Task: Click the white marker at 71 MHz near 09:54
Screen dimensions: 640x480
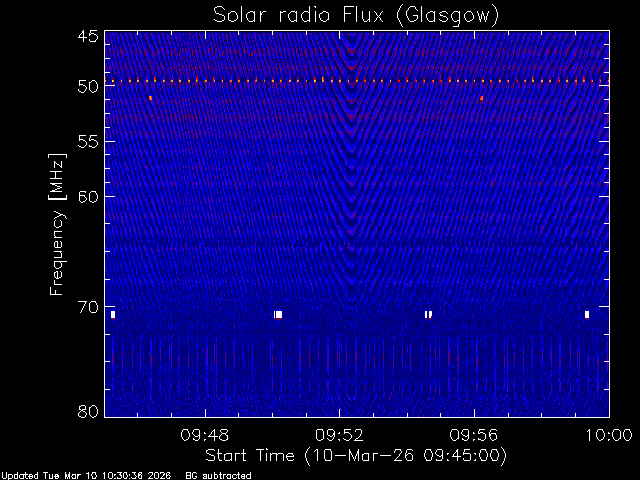Action: (428, 314)
